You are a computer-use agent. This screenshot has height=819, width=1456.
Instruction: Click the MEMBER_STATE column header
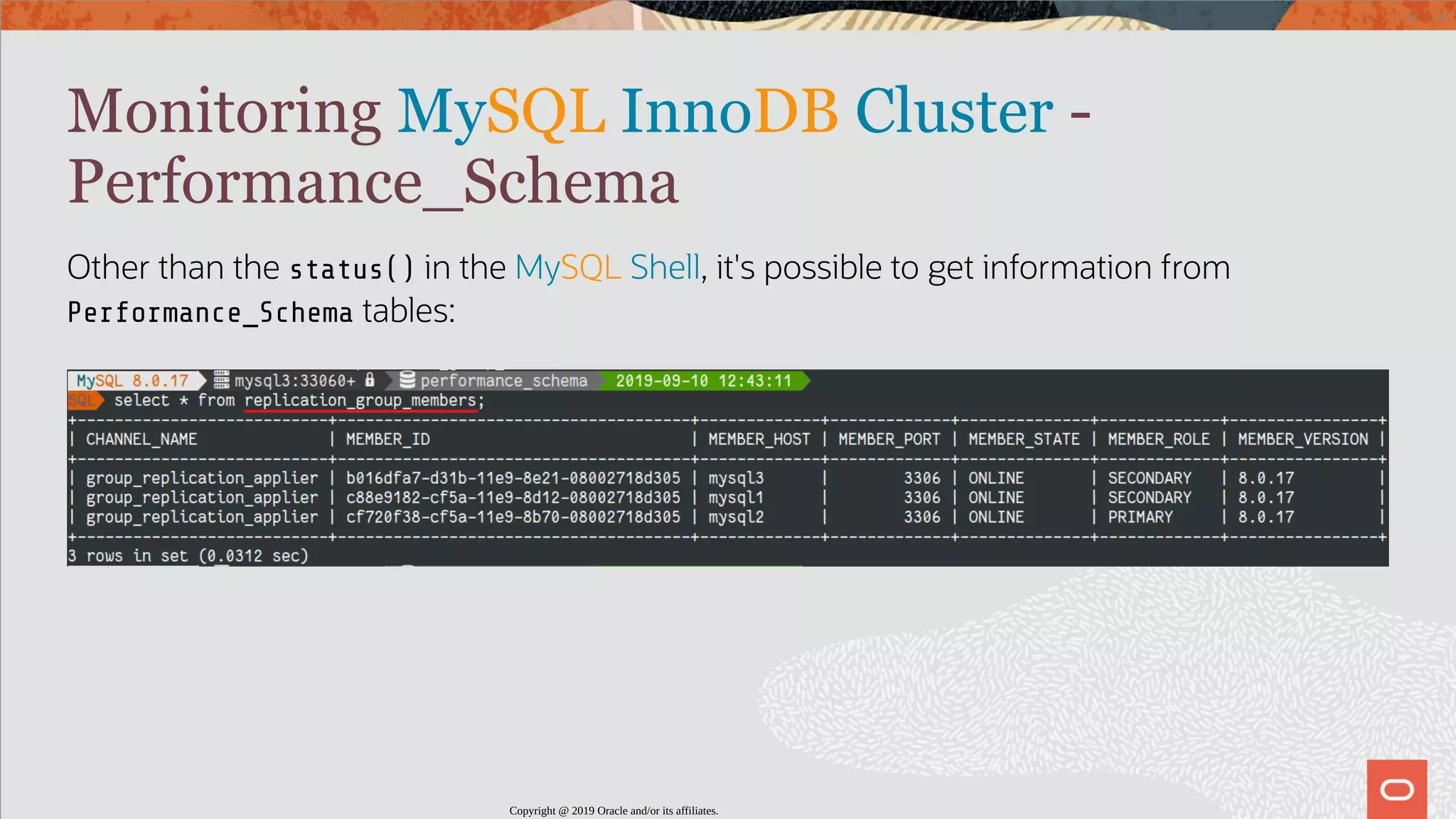[1024, 439]
